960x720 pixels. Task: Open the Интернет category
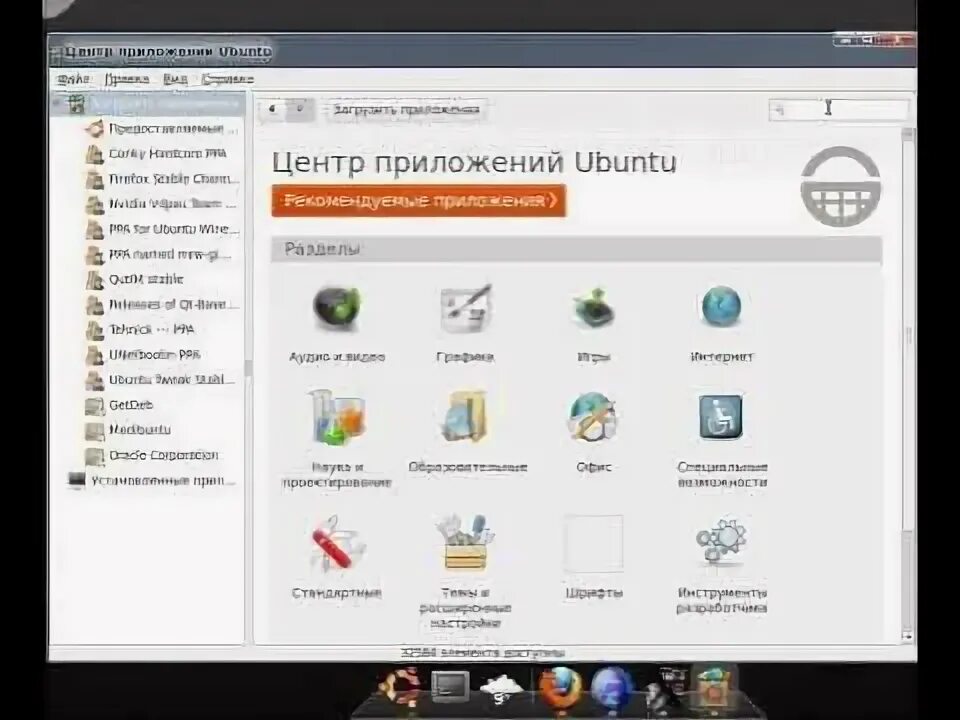pyautogui.click(x=721, y=323)
